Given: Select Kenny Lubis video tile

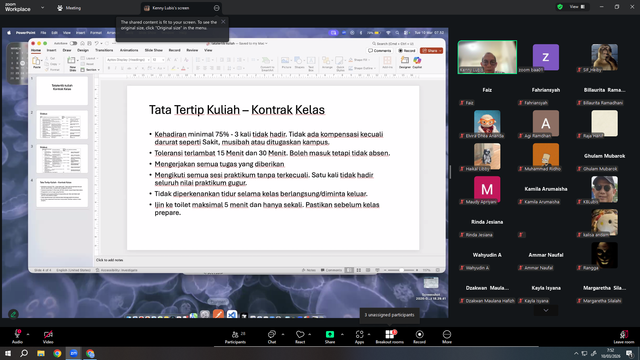Looking at the screenshot, I should point(487,57).
